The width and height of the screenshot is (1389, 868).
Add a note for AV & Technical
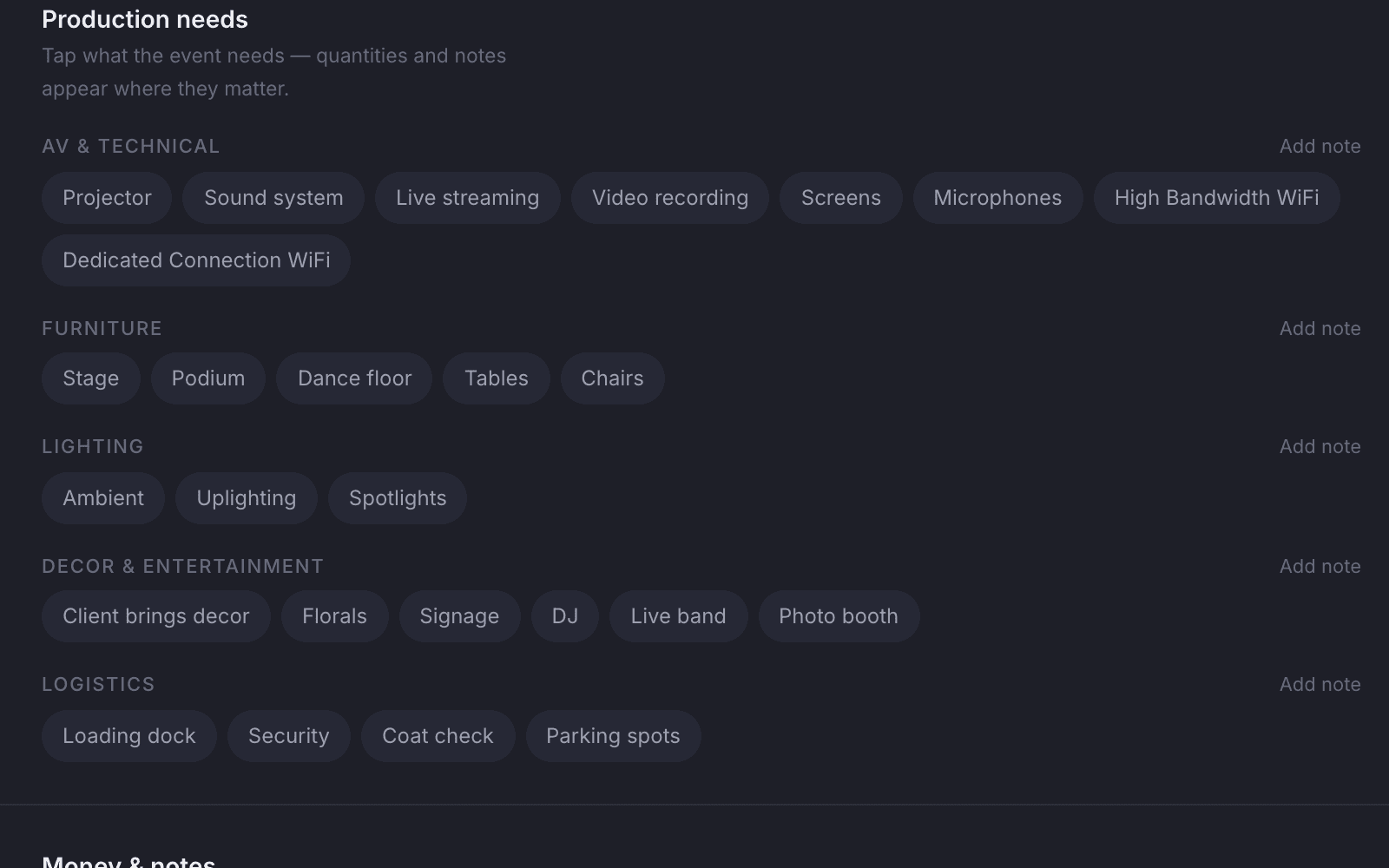pos(1320,146)
